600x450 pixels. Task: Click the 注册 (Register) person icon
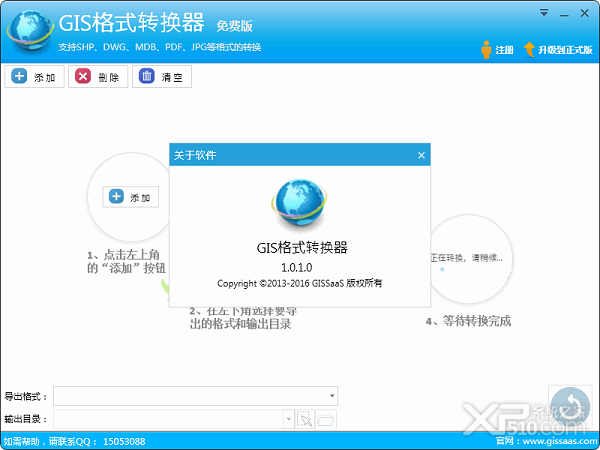486,50
